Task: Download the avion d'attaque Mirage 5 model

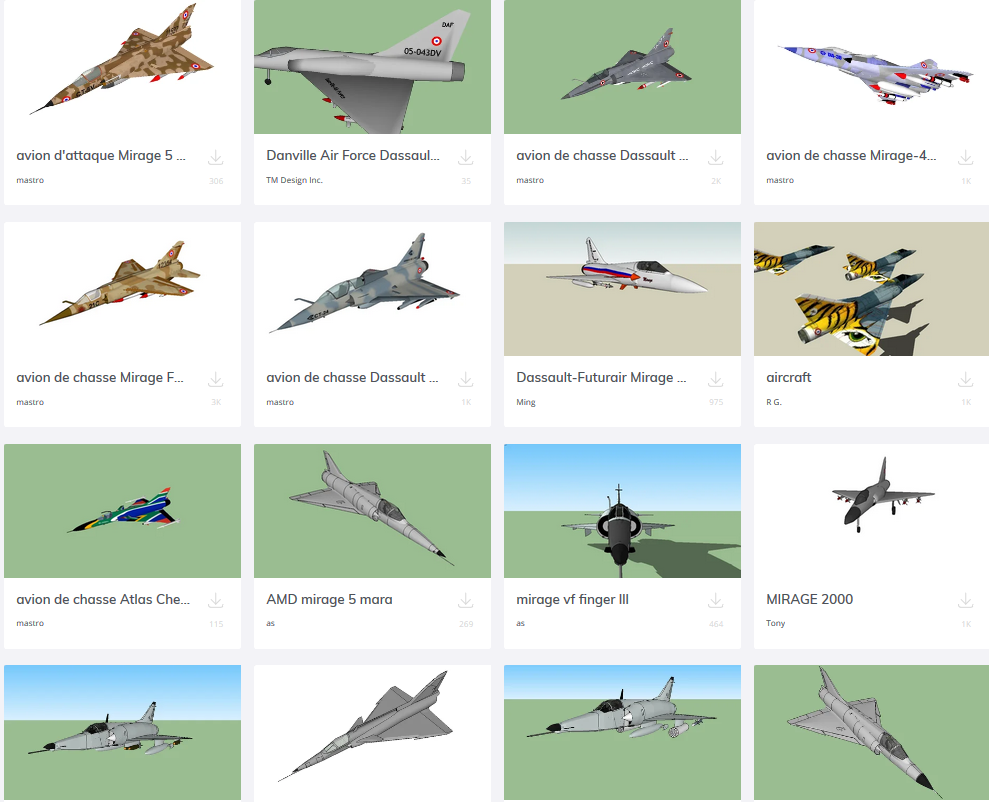Action: 216,158
